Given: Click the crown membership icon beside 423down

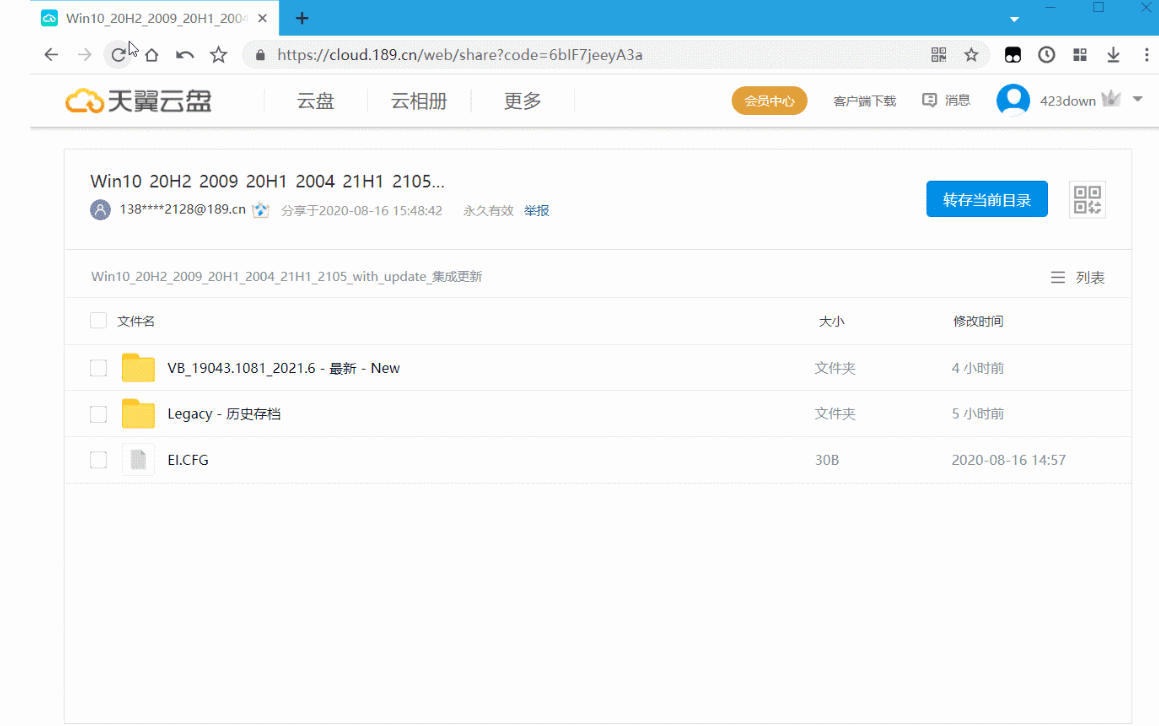Looking at the screenshot, I should [1111, 99].
